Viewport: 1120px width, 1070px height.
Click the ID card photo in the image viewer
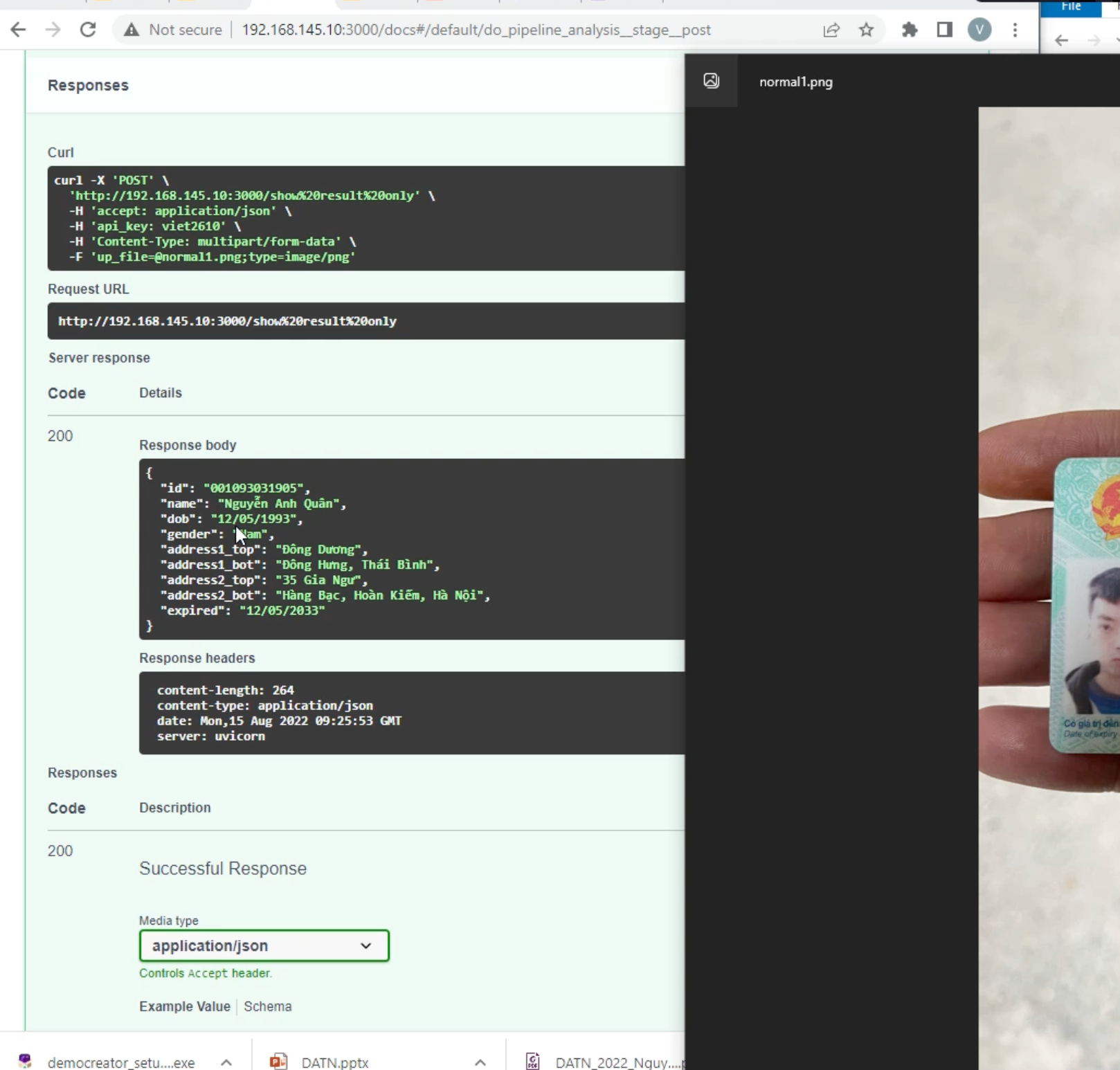1085,606
